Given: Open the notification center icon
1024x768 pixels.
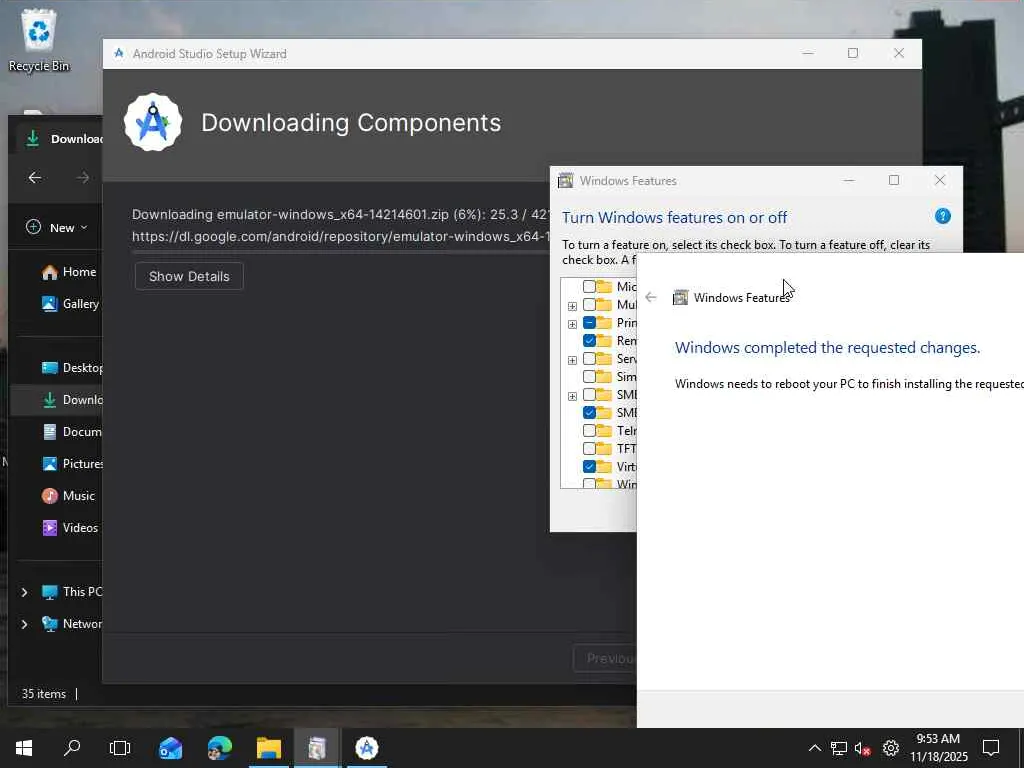Looking at the screenshot, I should click(x=991, y=748).
